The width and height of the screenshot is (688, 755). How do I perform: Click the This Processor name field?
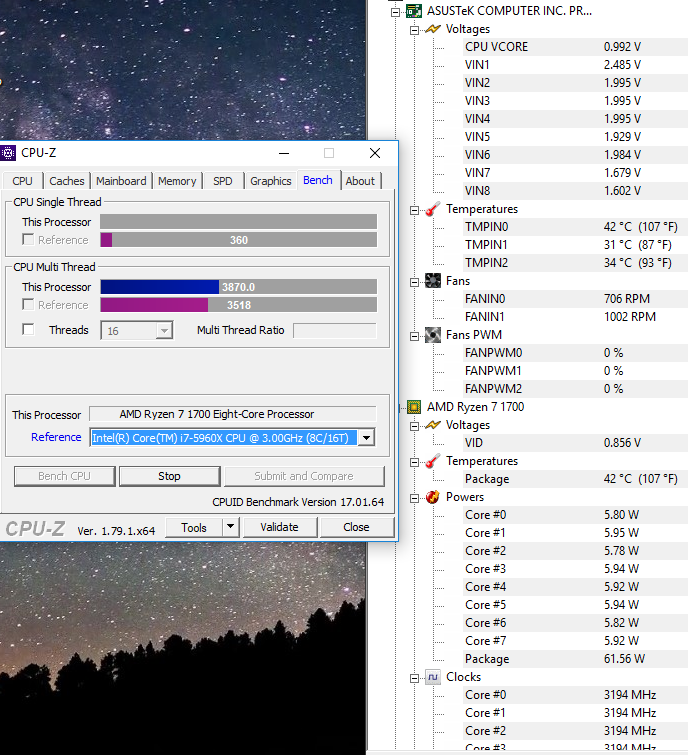point(233,414)
